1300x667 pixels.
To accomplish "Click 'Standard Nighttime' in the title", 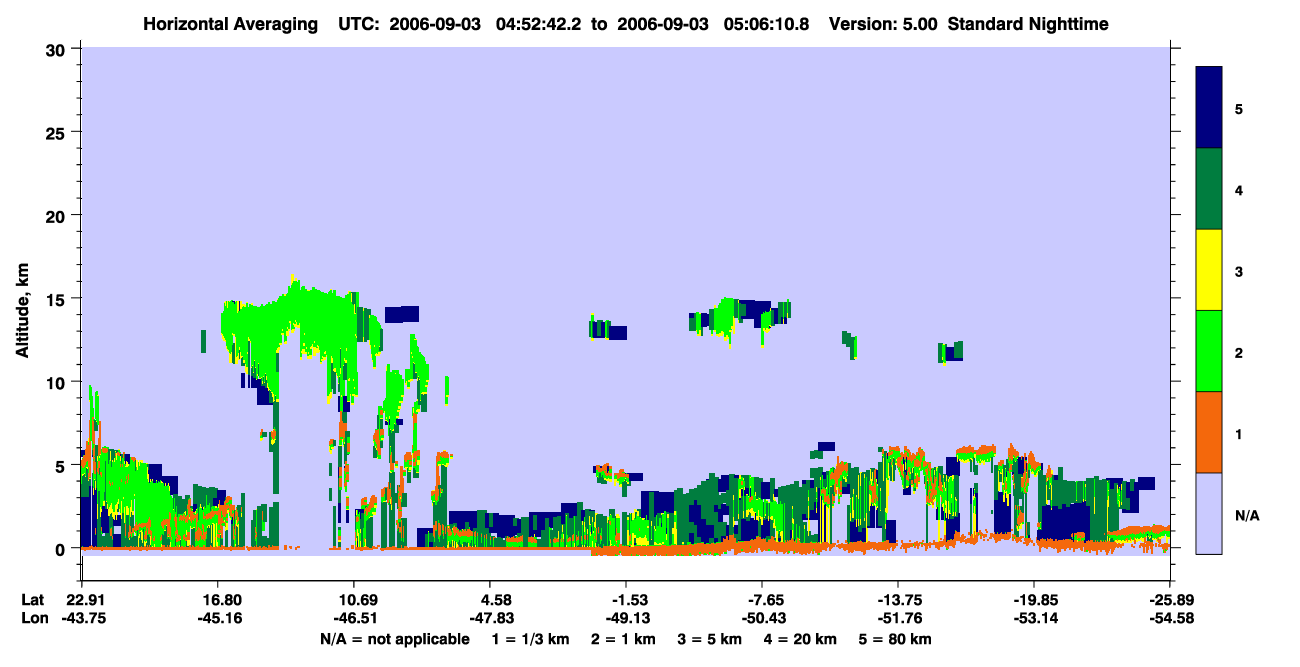I will tap(1028, 23).
